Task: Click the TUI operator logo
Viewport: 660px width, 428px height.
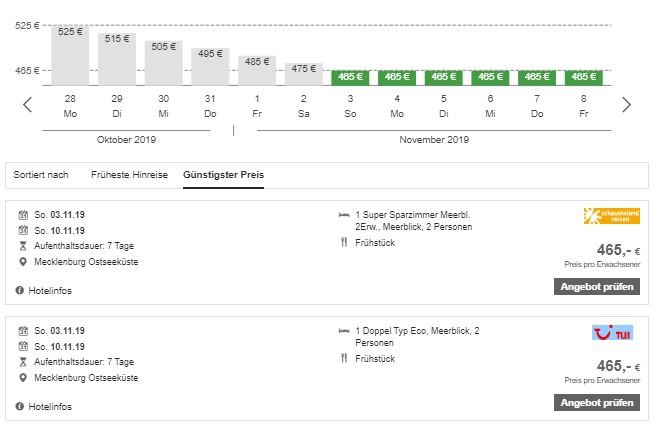Action: [611, 332]
